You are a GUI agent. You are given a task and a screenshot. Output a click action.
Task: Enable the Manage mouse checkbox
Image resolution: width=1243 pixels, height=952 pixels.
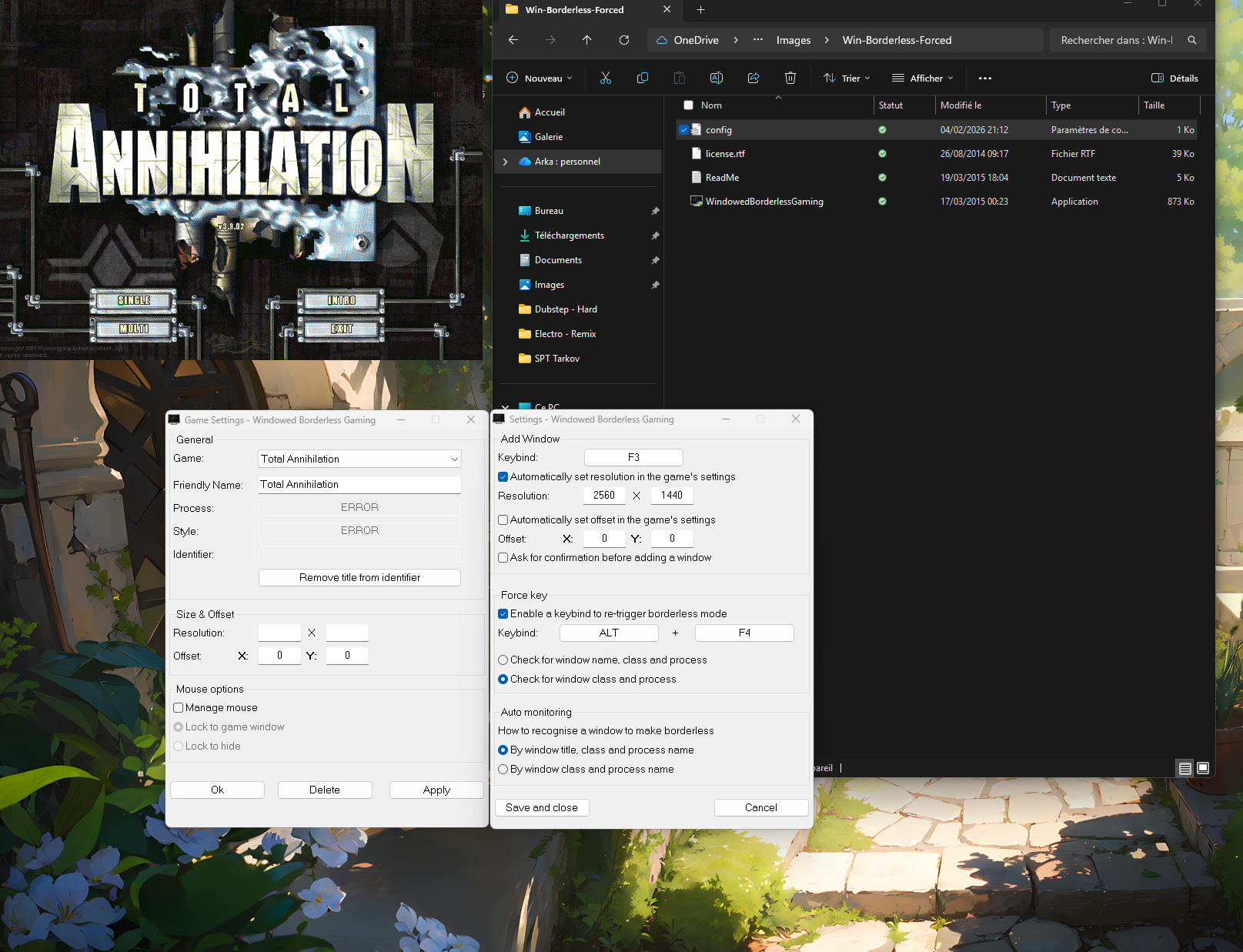point(179,708)
